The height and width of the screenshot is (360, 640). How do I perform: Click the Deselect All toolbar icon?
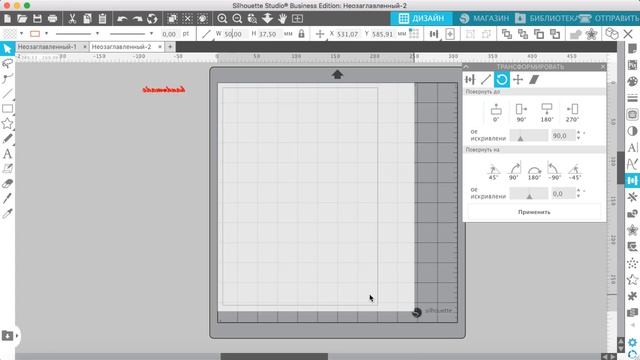click(187, 18)
